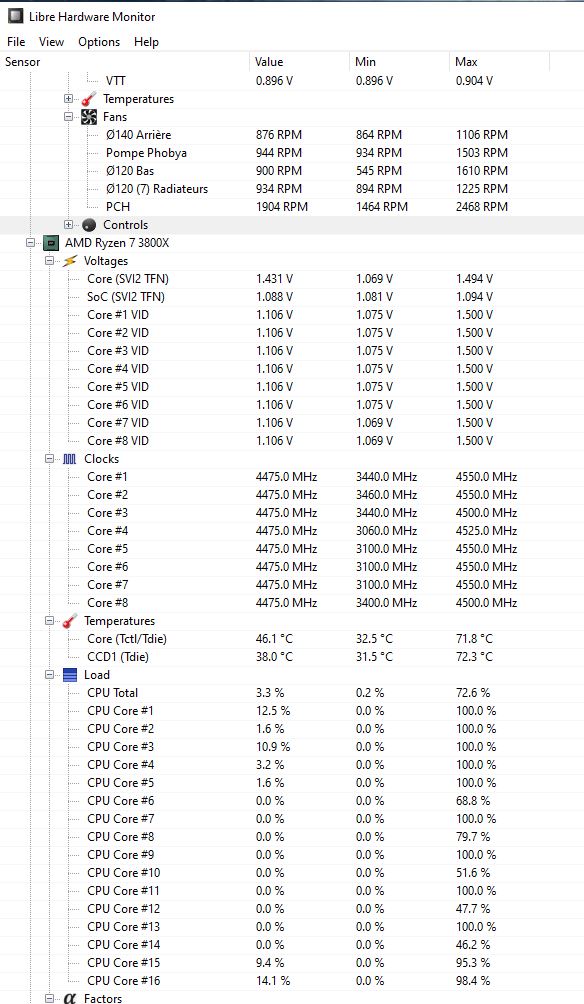Click the black sphere Controls icon
584x1004 pixels.
pos(89,225)
